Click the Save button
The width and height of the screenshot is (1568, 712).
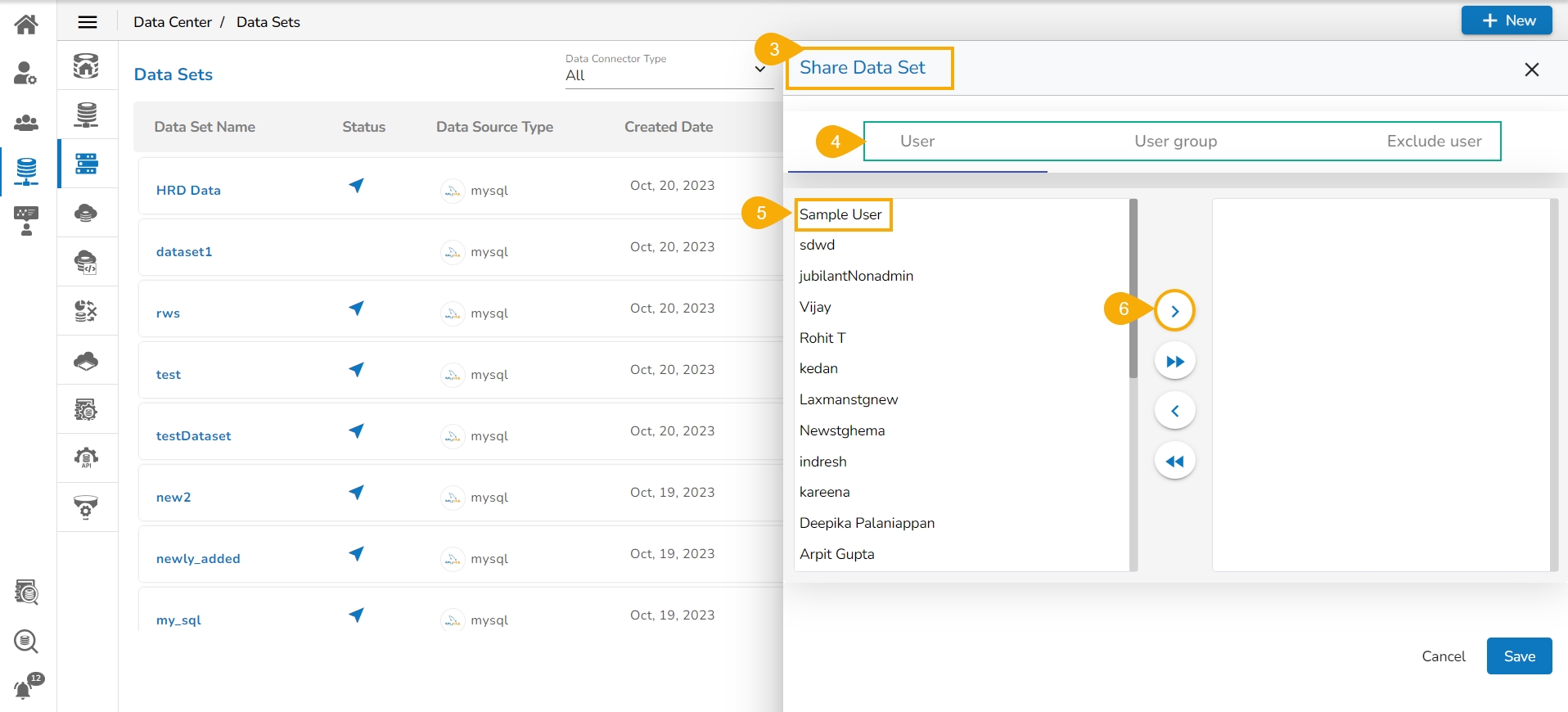click(1518, 656)
